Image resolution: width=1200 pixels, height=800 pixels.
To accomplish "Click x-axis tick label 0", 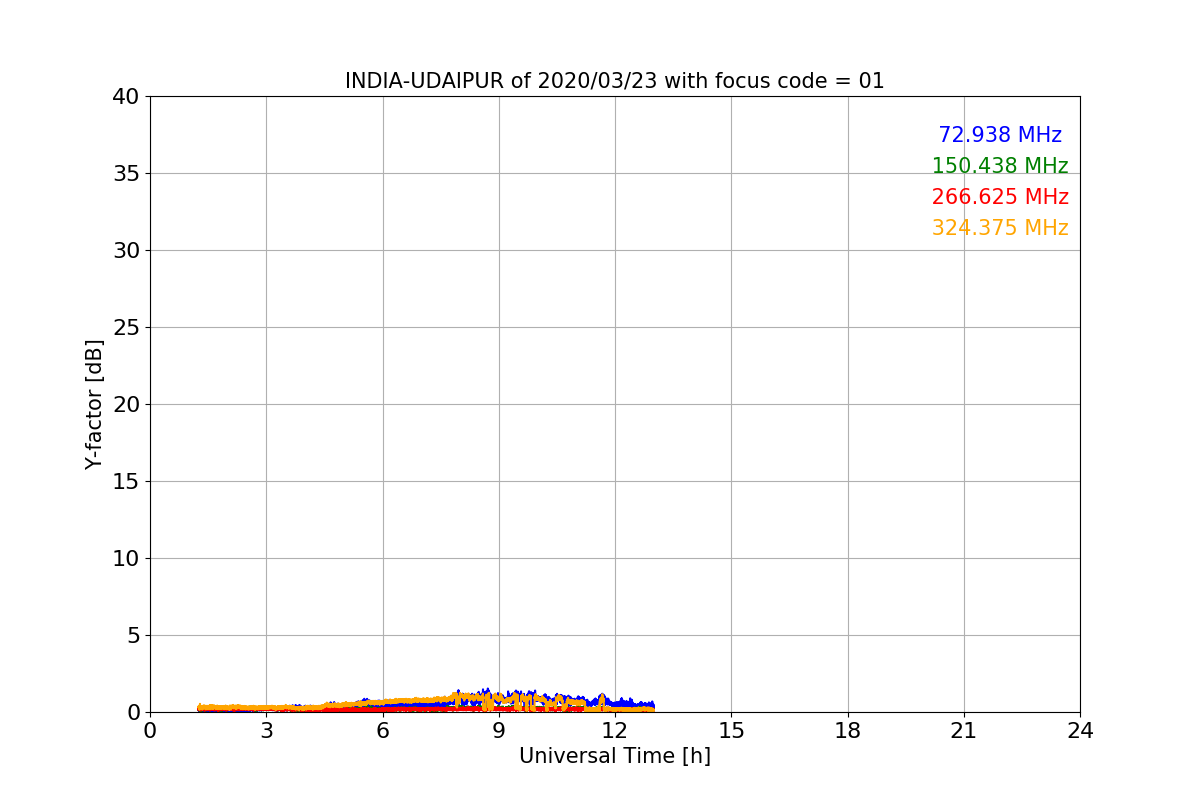I will tap(150, 731).
